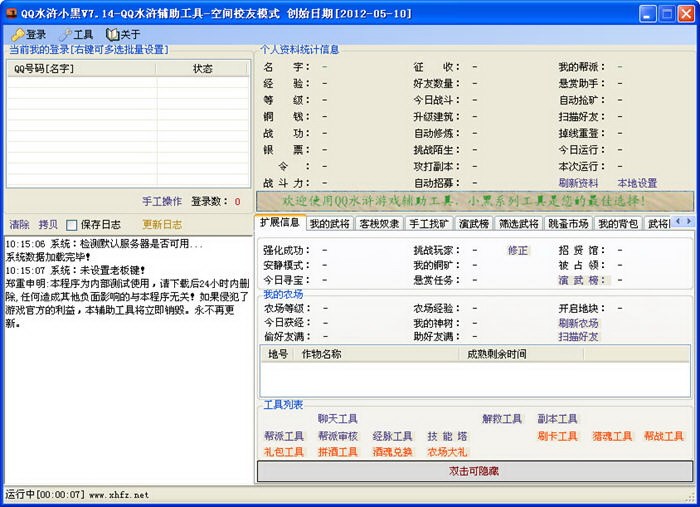Screen dimensions: 700x507
Task: Sort by QQ号码[名字] column header
Action: [x=44, y=69]
